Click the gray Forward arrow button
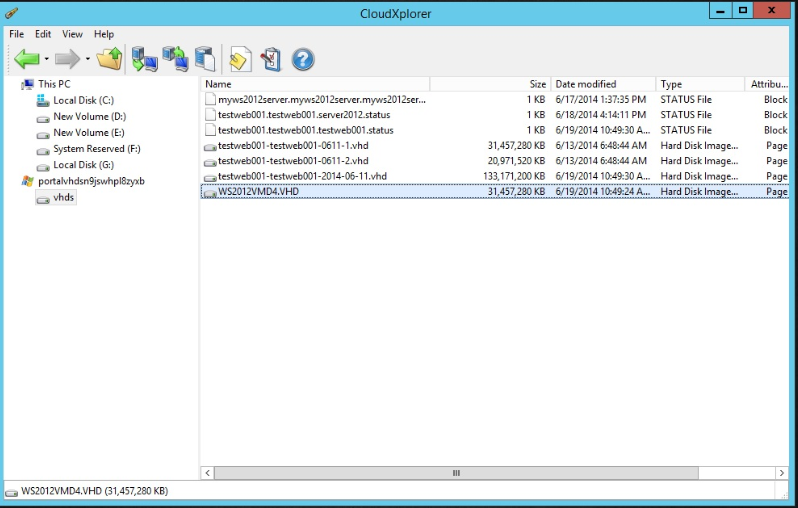Screen dimensions: 798x508 click(68, 59)
